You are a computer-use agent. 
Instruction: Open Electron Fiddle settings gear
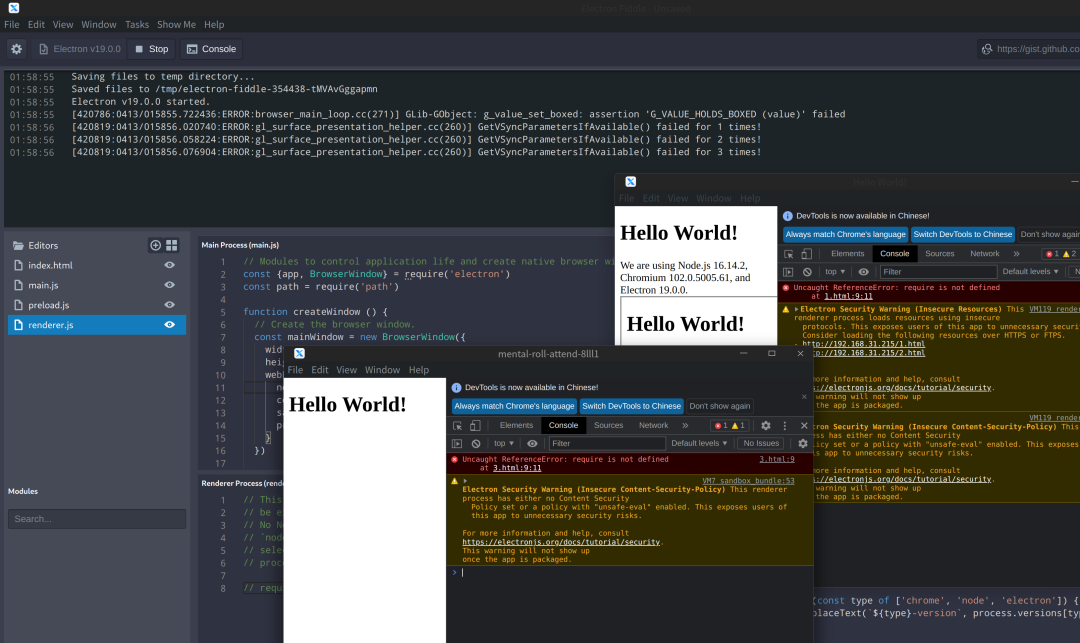pos(17,49)
